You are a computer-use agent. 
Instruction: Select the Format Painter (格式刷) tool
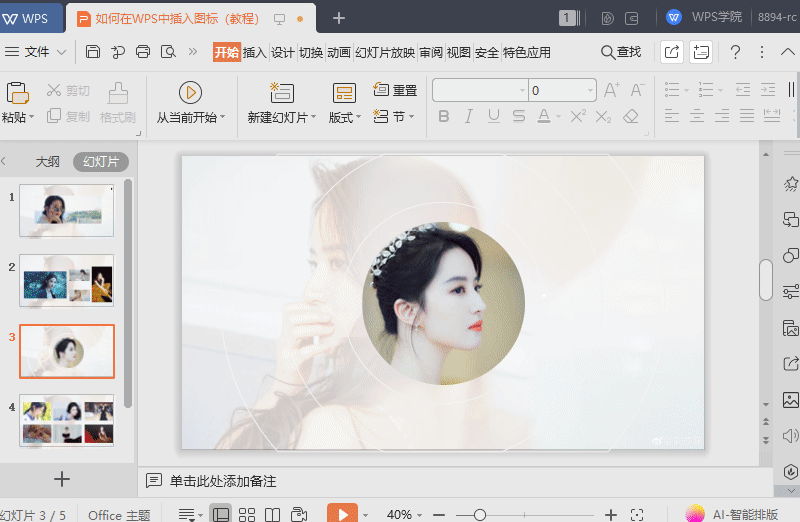[118, 104]
